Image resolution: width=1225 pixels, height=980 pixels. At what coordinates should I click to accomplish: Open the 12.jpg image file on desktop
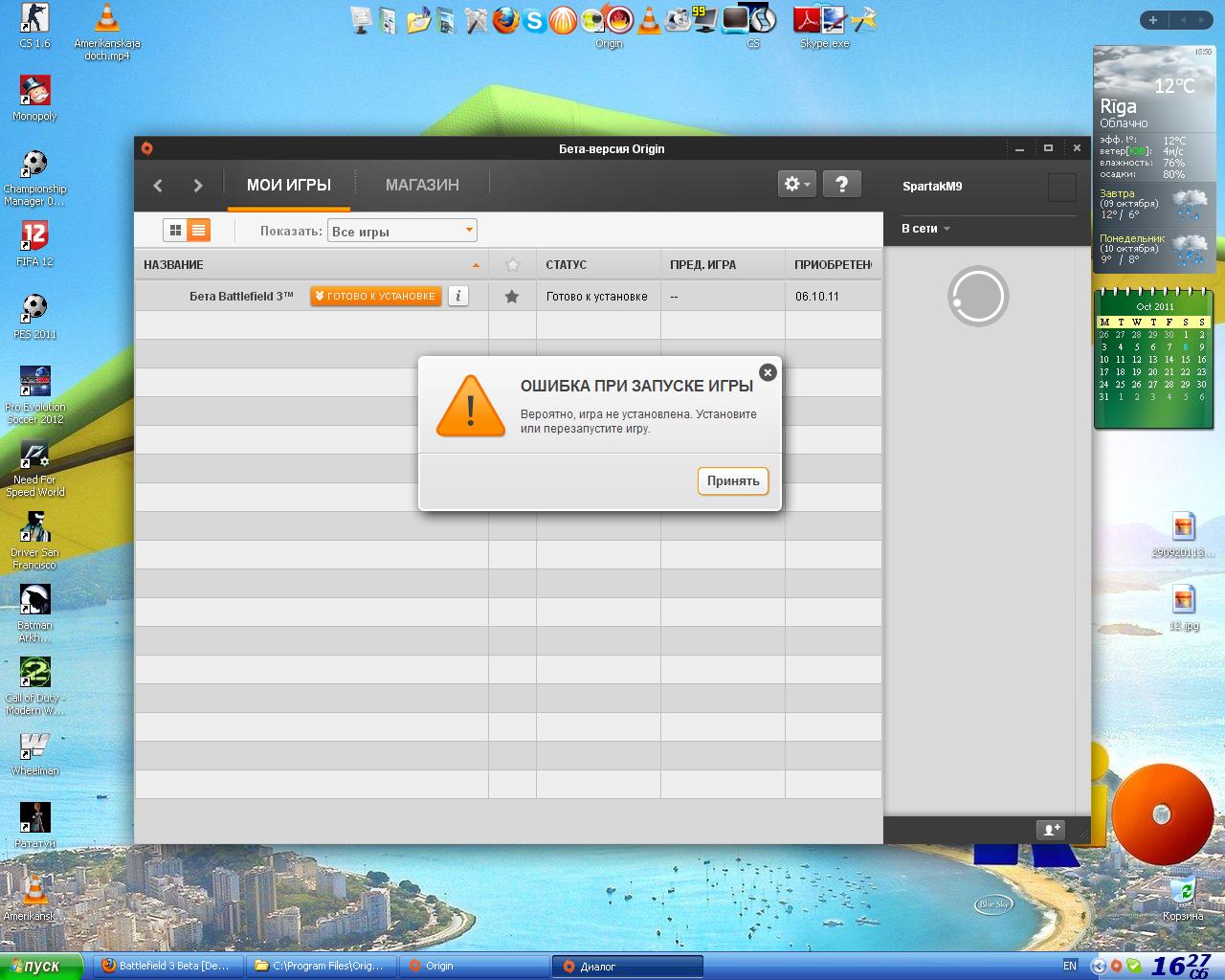1184,608
